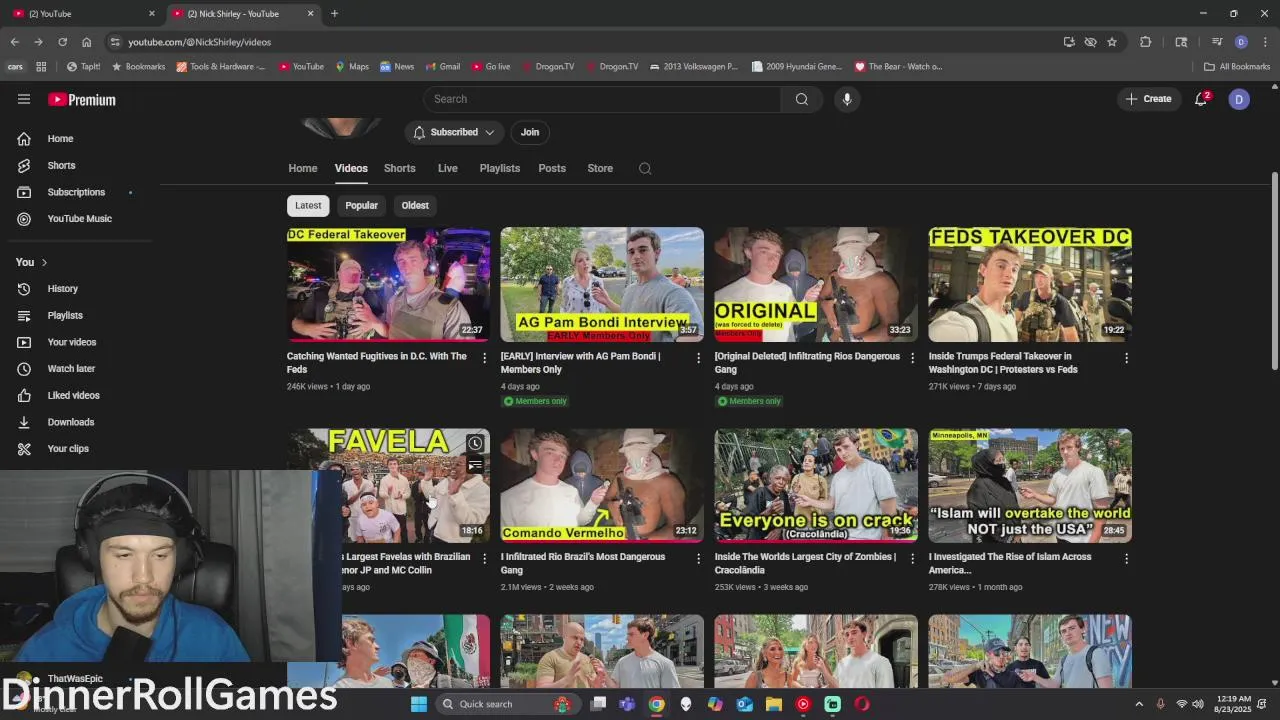Open YouTube Music in the sidebar
This screenshot has width=1280, height=720.
[x=79, y=219]
